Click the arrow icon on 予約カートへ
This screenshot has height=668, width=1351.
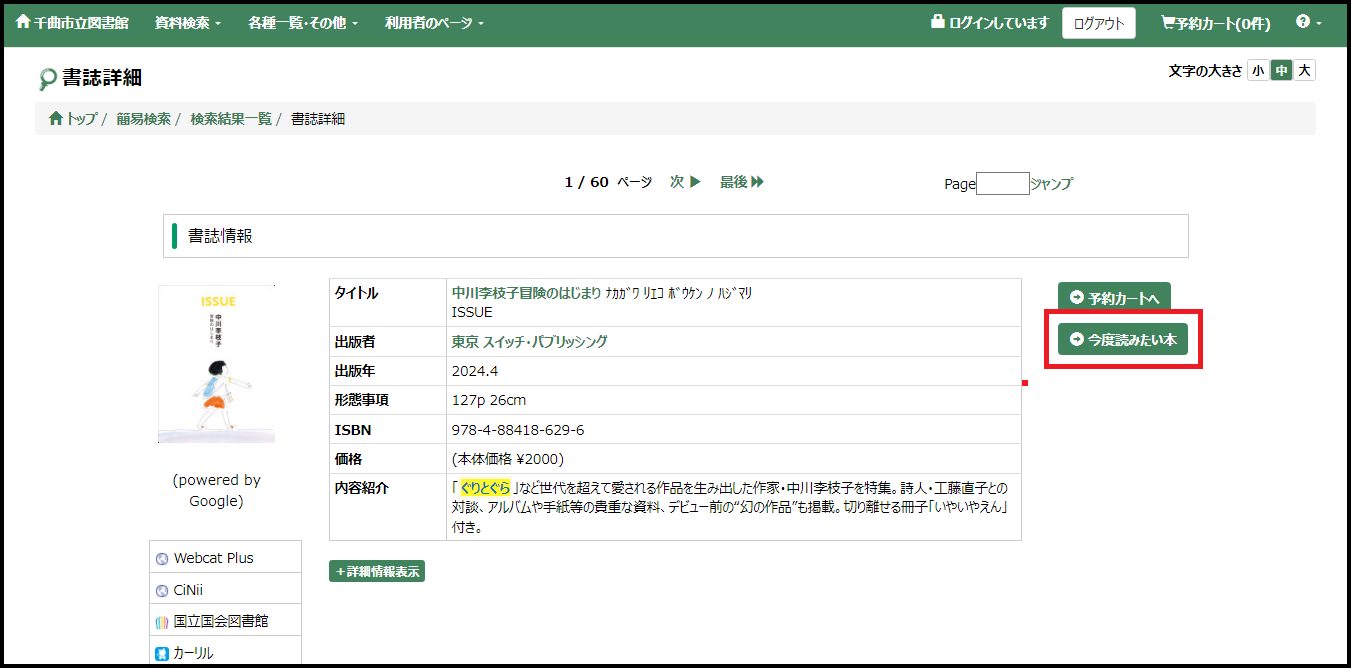click(x=1076, y=298)
